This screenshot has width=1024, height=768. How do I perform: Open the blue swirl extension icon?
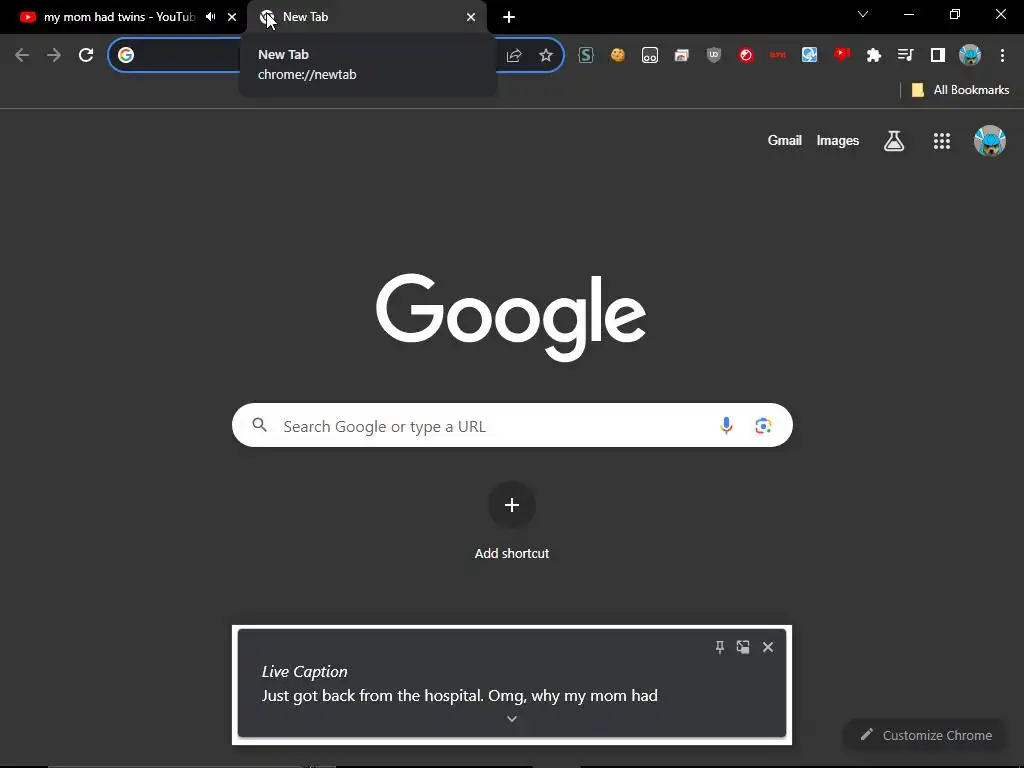(x=810, y=56)
